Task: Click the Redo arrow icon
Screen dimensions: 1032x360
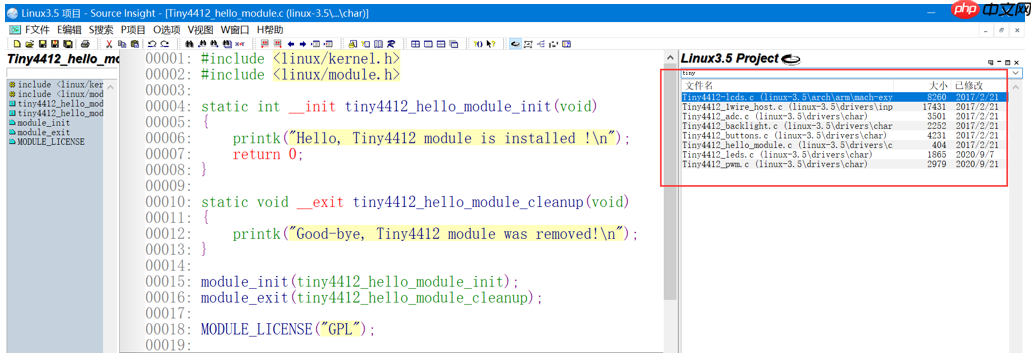Action: [165, 44]
